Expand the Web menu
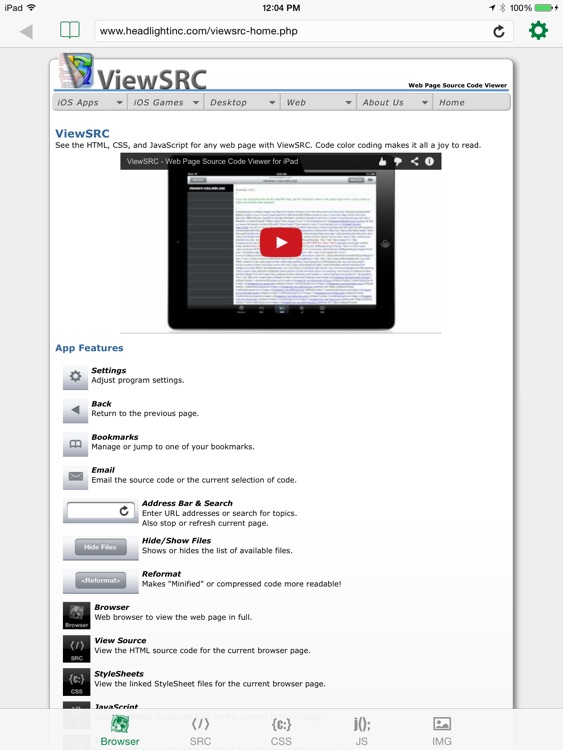This screenshot has width=563, height=750. coord(319,102)
